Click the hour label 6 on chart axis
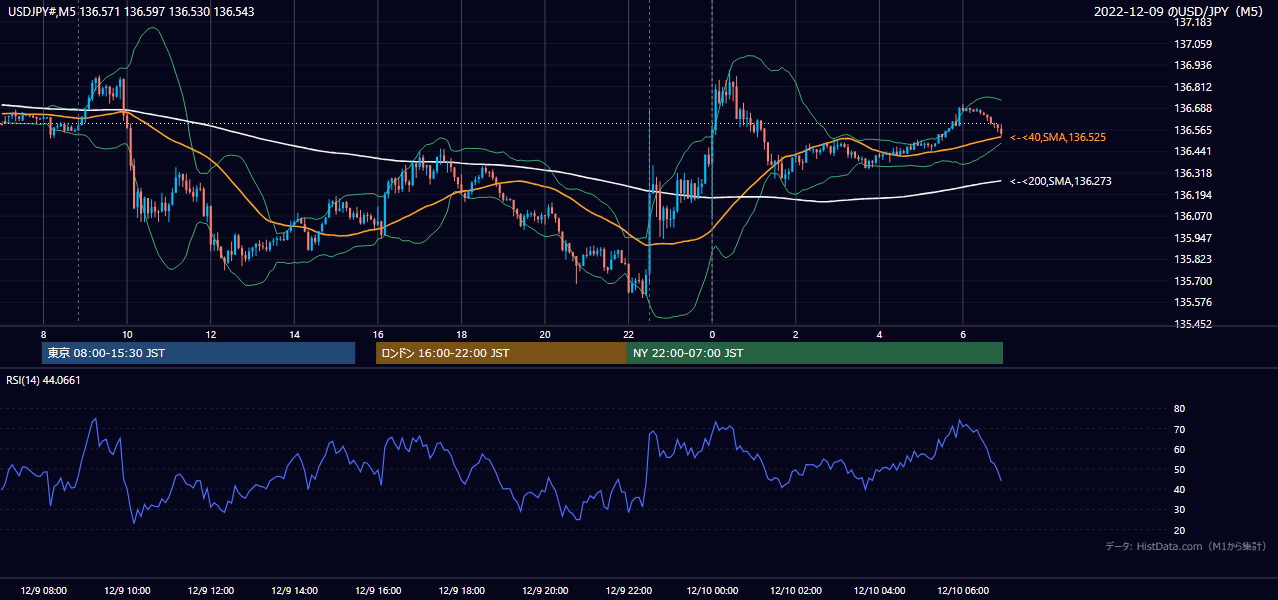The image size is (1278, 600). coord(962,334)
